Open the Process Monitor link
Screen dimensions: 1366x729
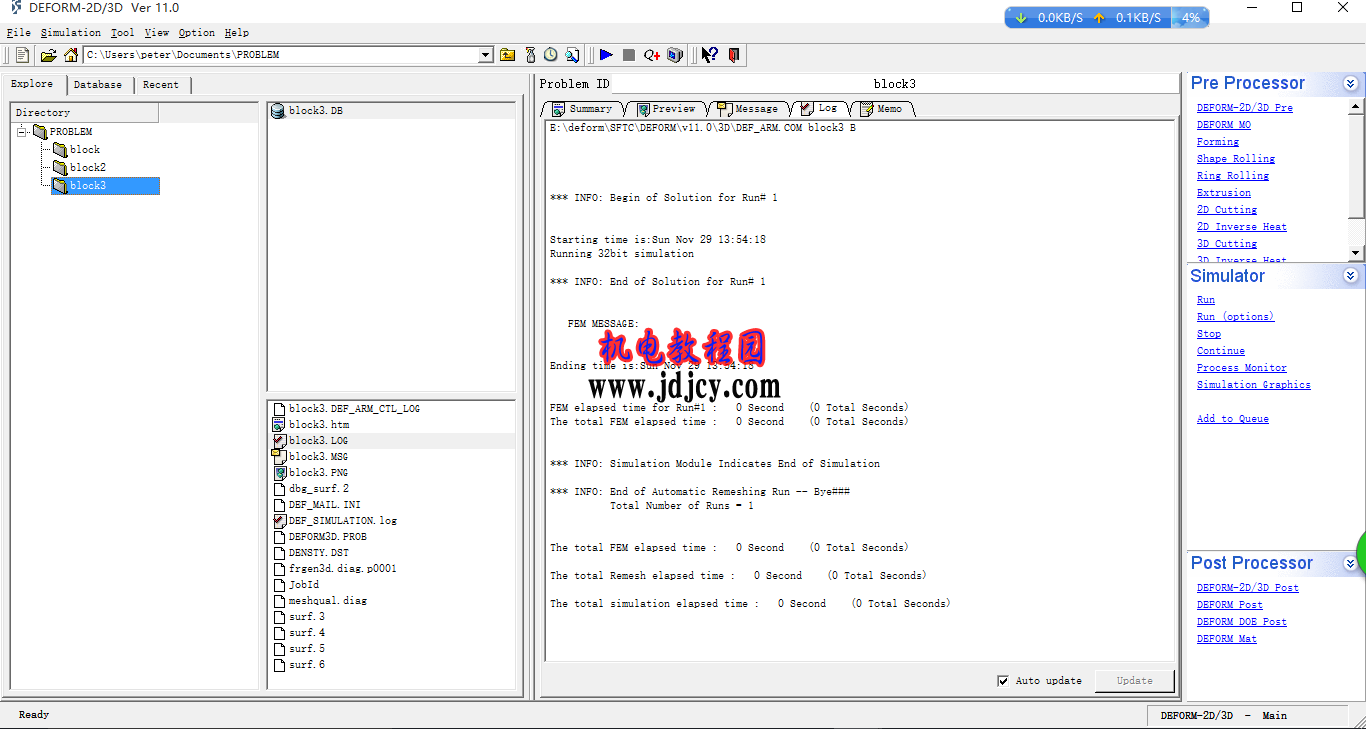tap(1242, 368)
